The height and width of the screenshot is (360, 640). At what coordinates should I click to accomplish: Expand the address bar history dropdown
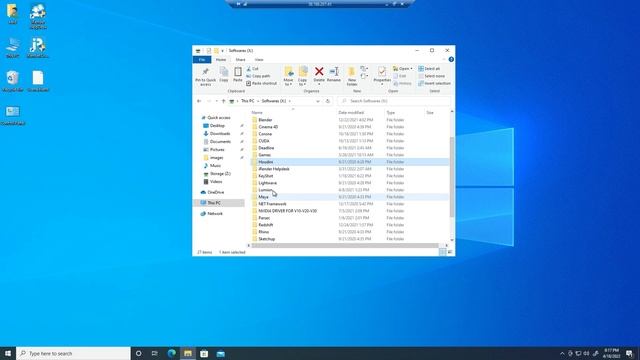coord(318,101)
